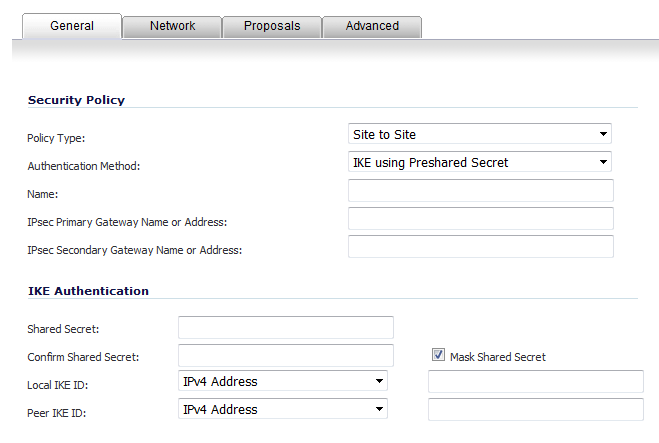Click the Peer IKE ID value field
659x443 pixels.
(x=536, y=409)
